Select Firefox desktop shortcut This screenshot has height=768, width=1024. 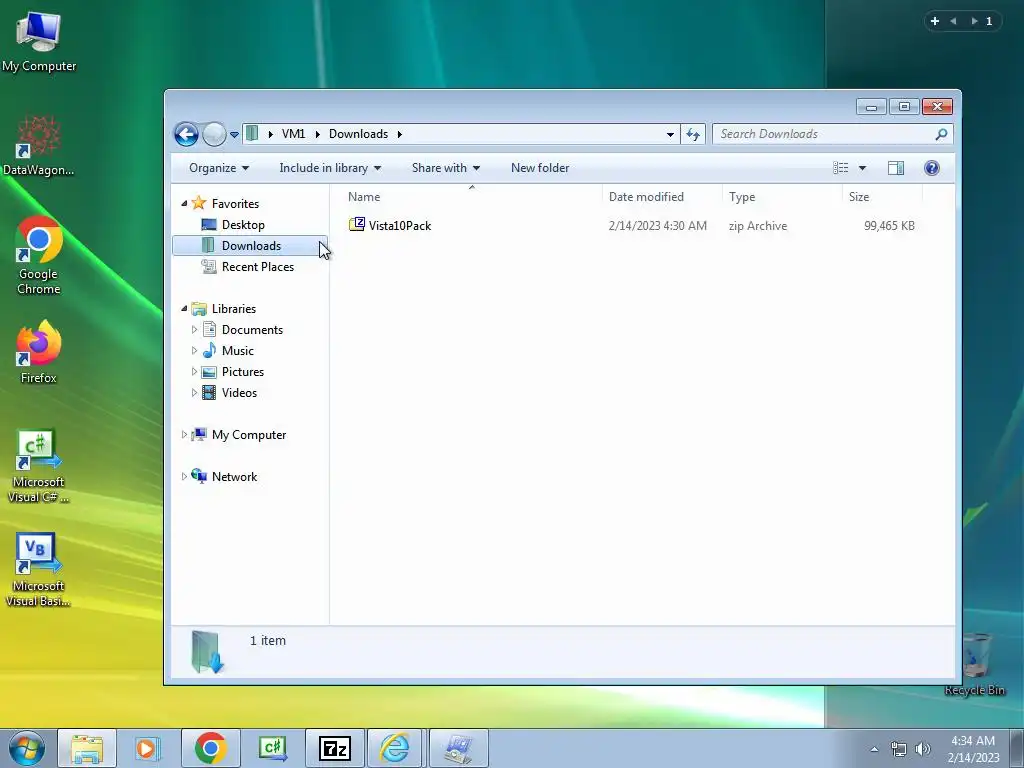coord(39,353)
